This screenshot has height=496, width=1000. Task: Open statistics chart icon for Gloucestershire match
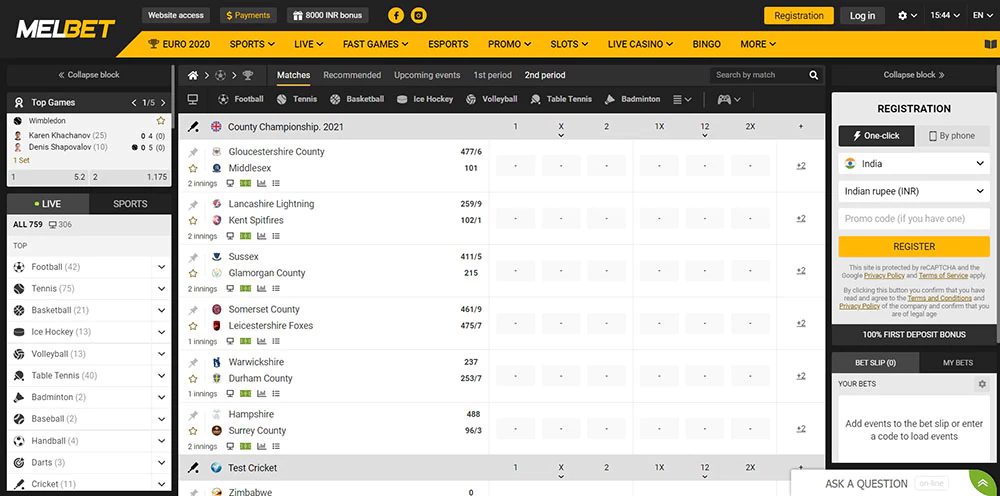tap(261, 184)
